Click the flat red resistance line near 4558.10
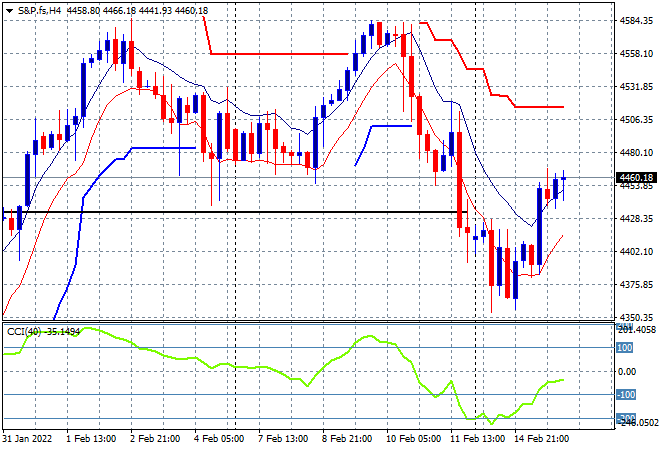 click(x=279, y=54)
